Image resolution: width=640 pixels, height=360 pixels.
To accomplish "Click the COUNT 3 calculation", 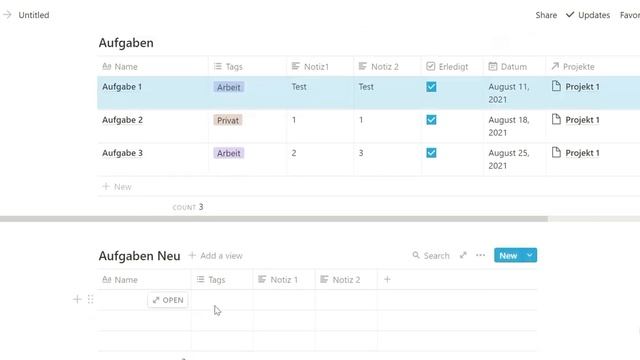I will coord(188,207).
